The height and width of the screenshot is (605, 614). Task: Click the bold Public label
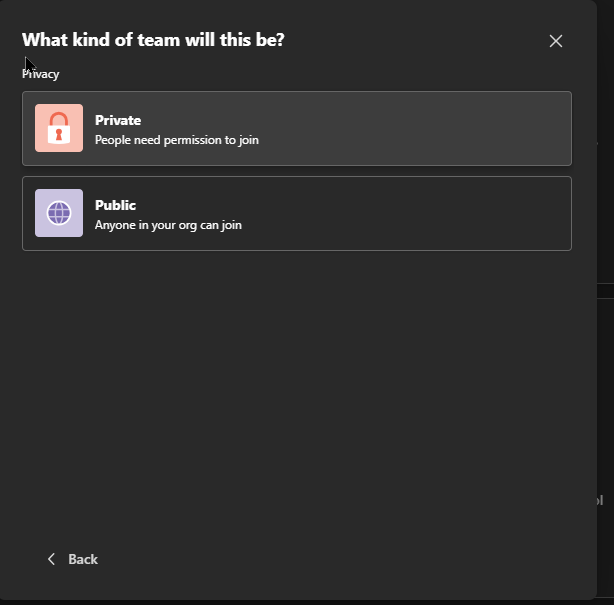(116, 205)
